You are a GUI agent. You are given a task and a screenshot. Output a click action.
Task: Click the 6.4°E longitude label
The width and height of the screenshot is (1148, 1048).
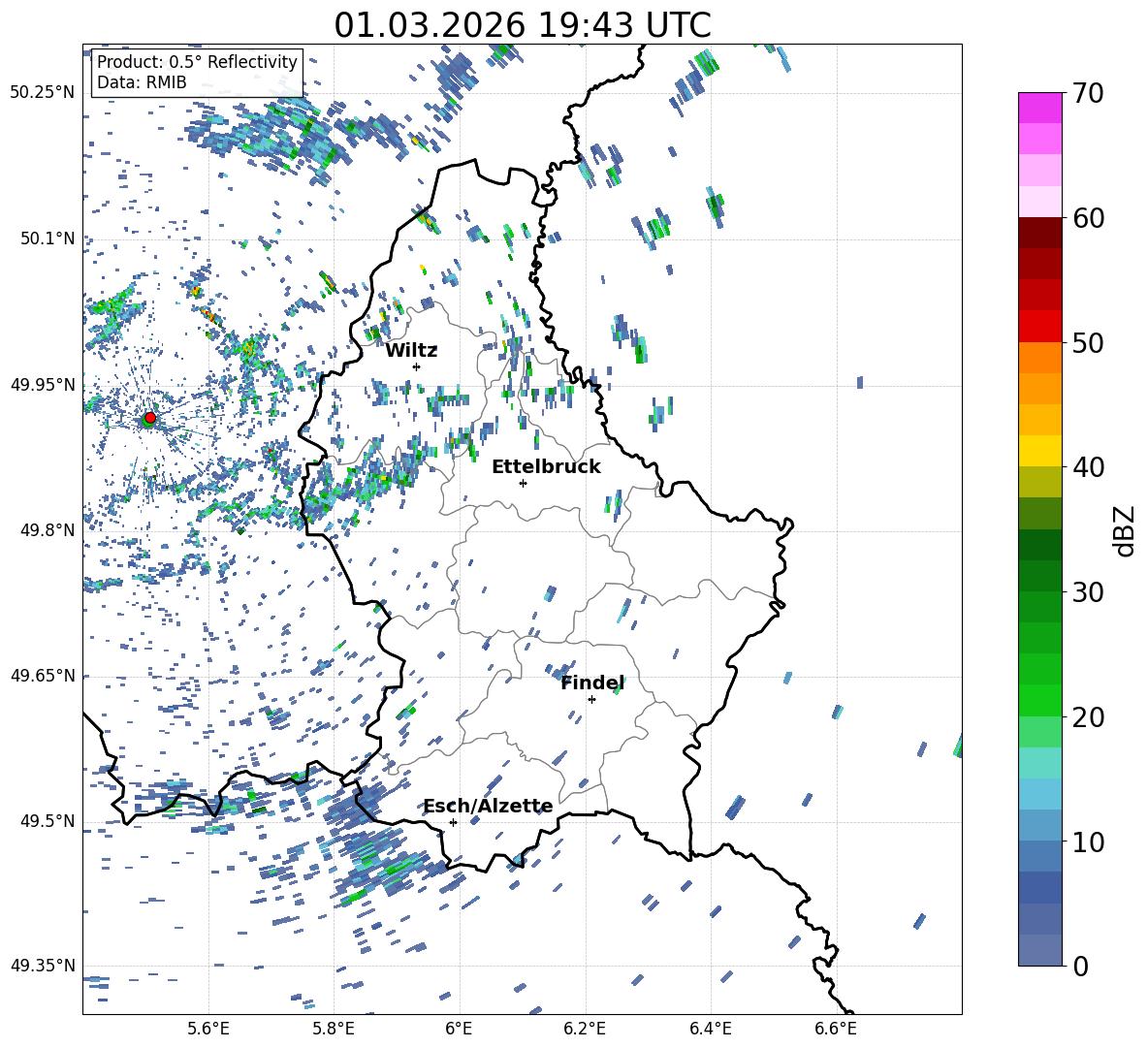tap(710, 1029)
